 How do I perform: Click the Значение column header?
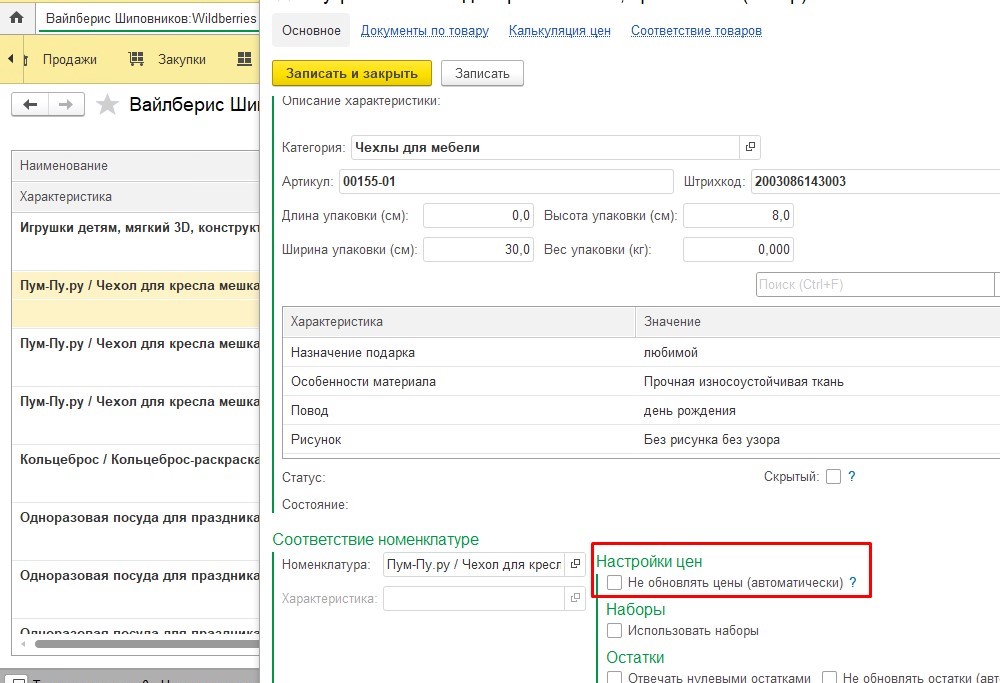pos(818,321)
